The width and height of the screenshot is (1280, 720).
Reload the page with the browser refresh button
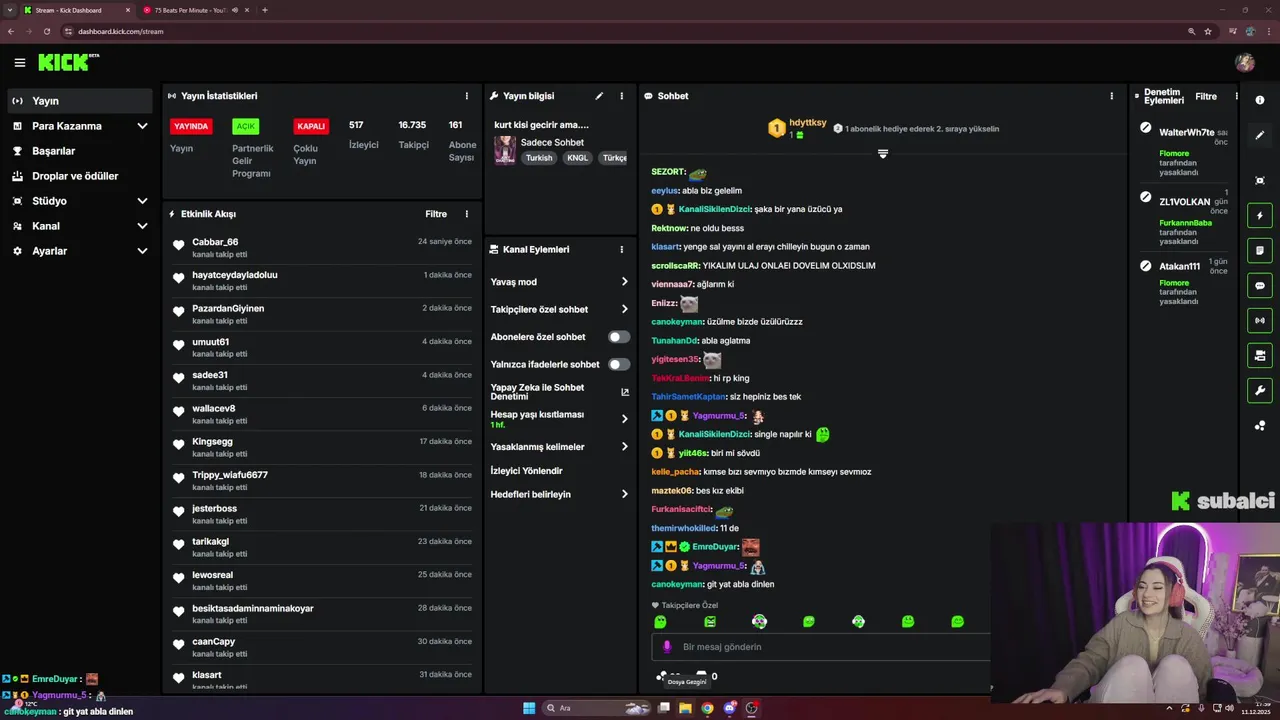coord(46,31)
